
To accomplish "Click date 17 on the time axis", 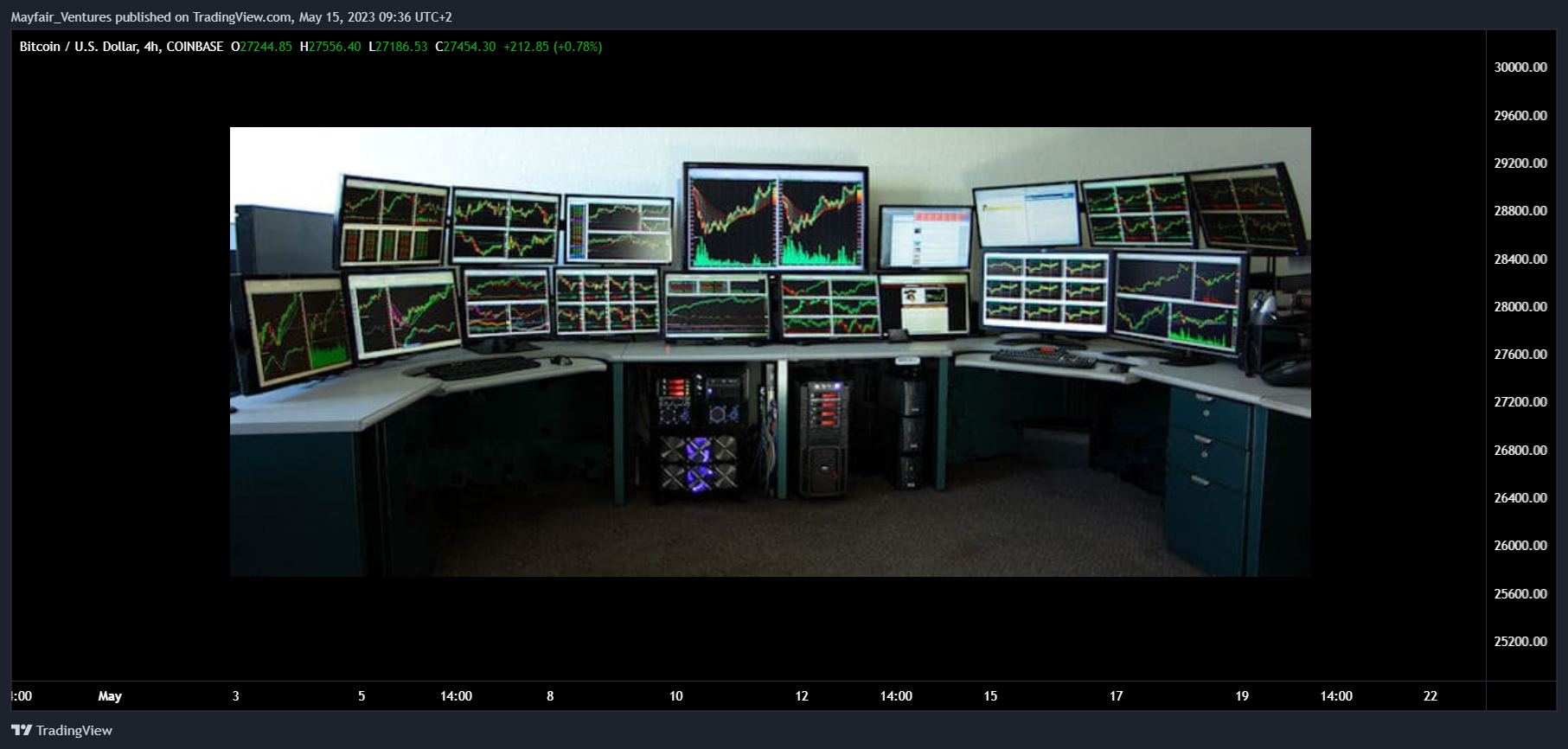I will (x=1117, y=696).
